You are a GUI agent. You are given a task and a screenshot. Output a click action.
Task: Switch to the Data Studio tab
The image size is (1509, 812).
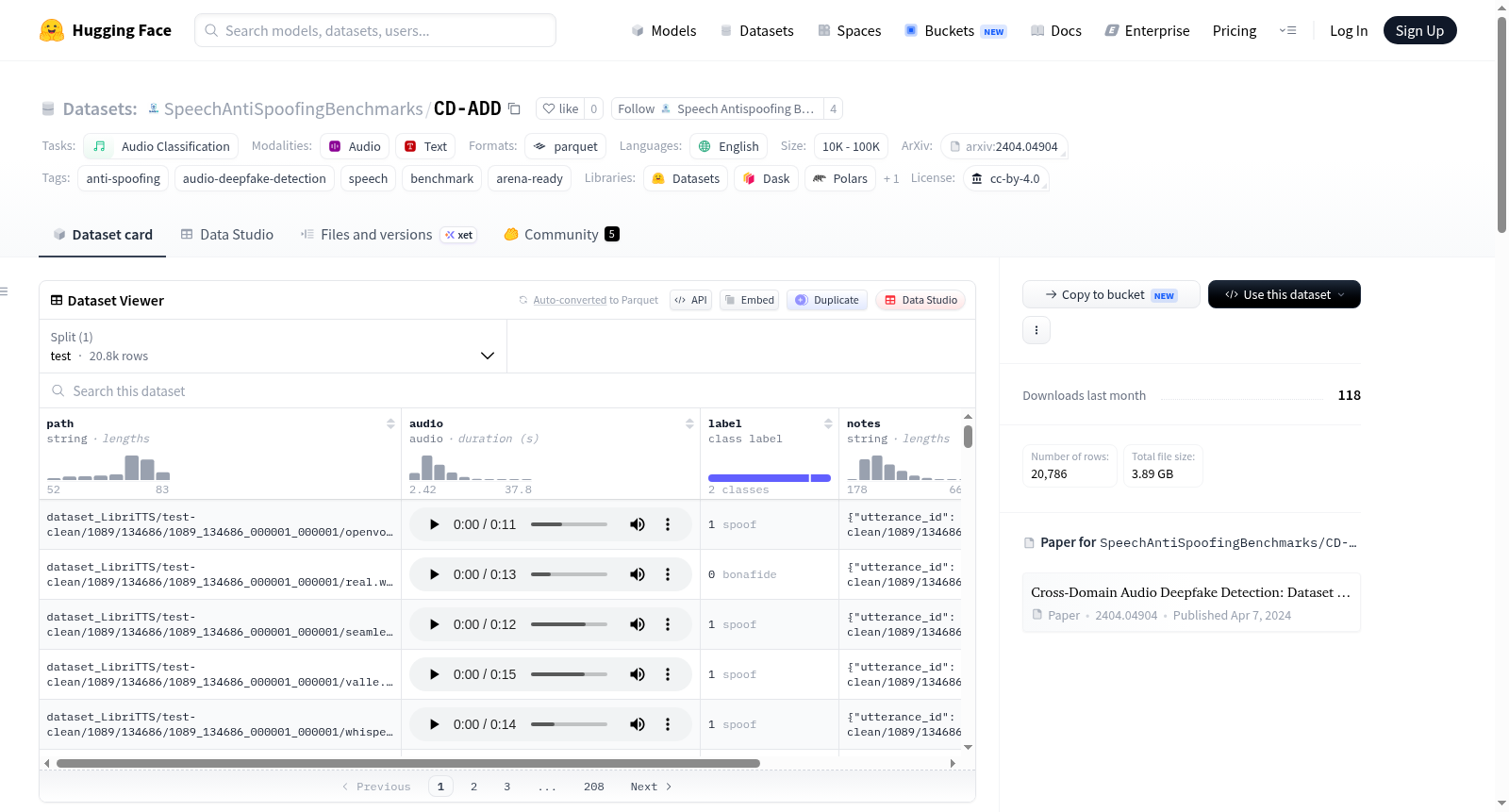(227, 235)
